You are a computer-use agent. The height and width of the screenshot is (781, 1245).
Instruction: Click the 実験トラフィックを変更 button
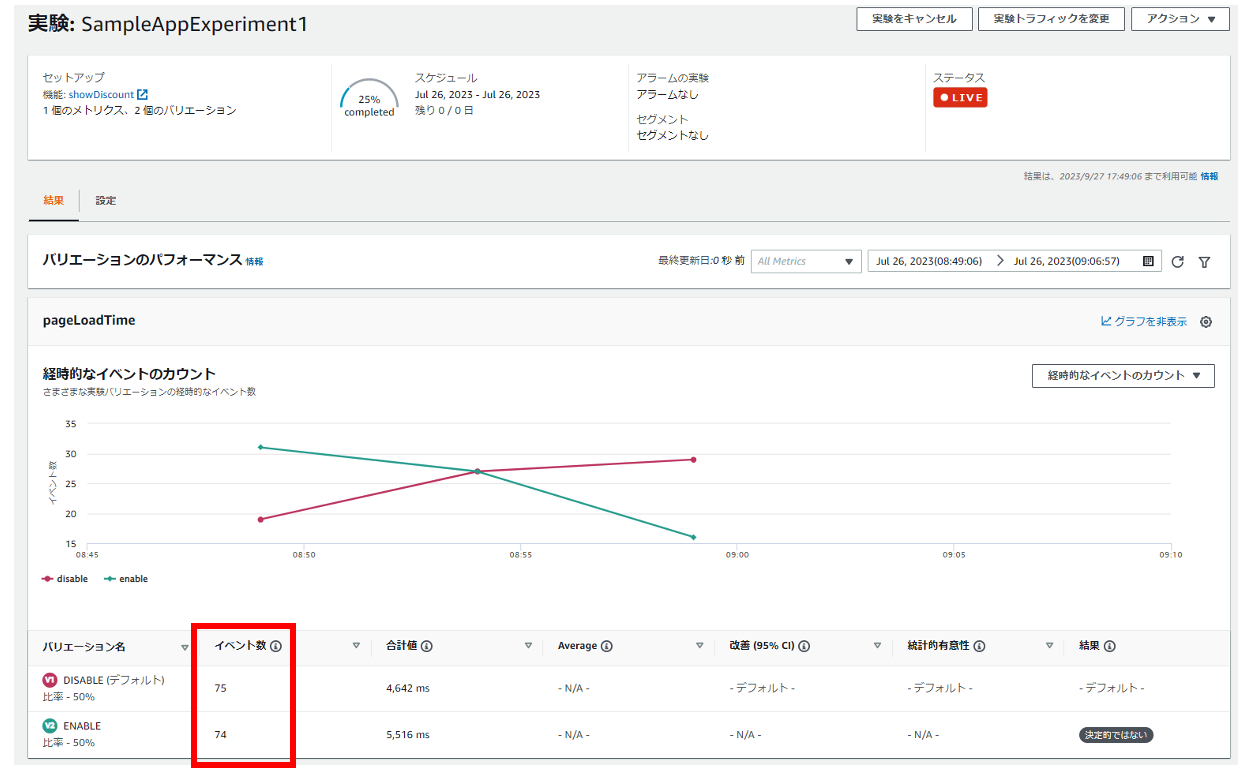tap(1051, 19)
